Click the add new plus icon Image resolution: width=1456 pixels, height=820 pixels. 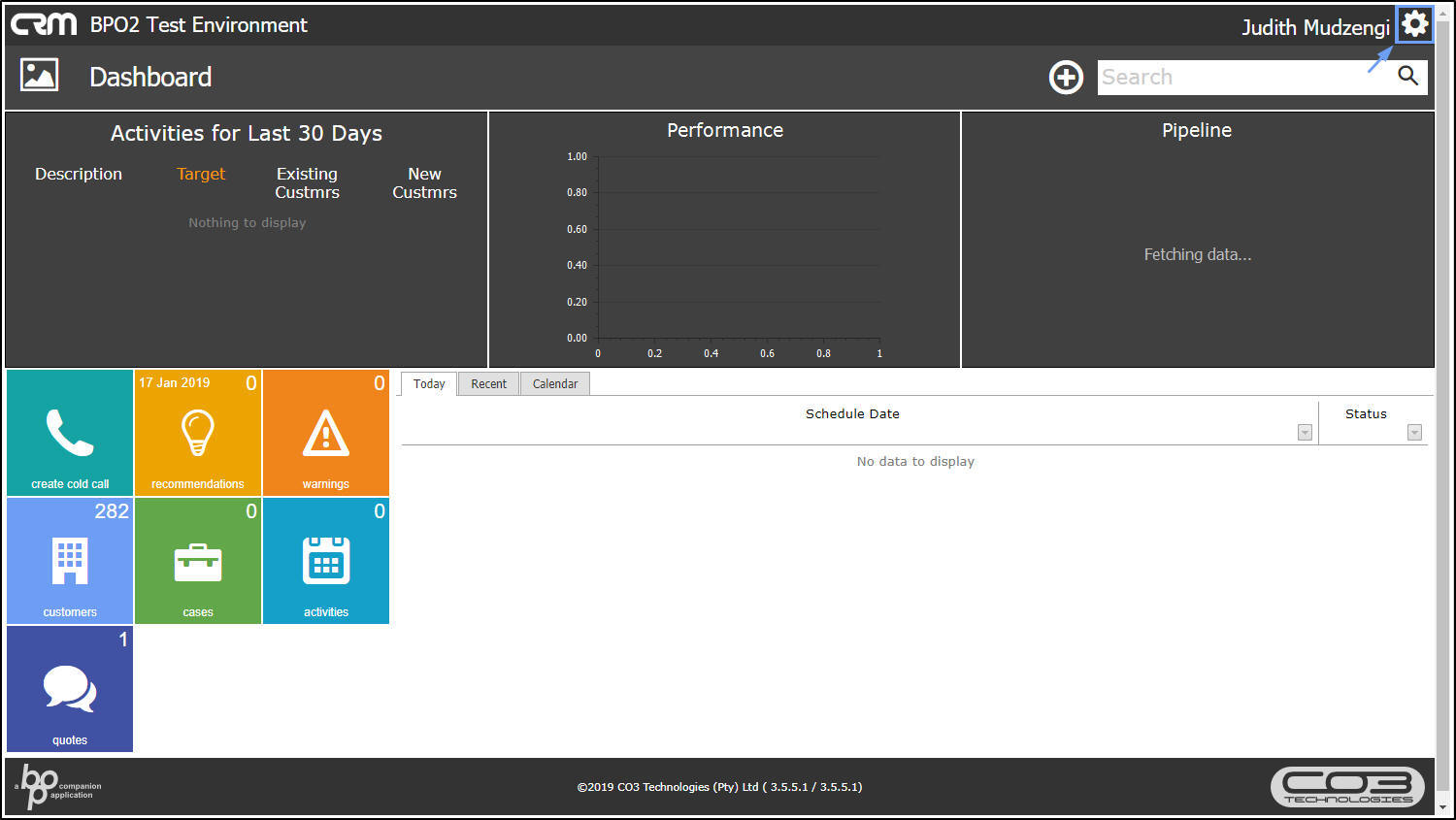(1066, 78)
